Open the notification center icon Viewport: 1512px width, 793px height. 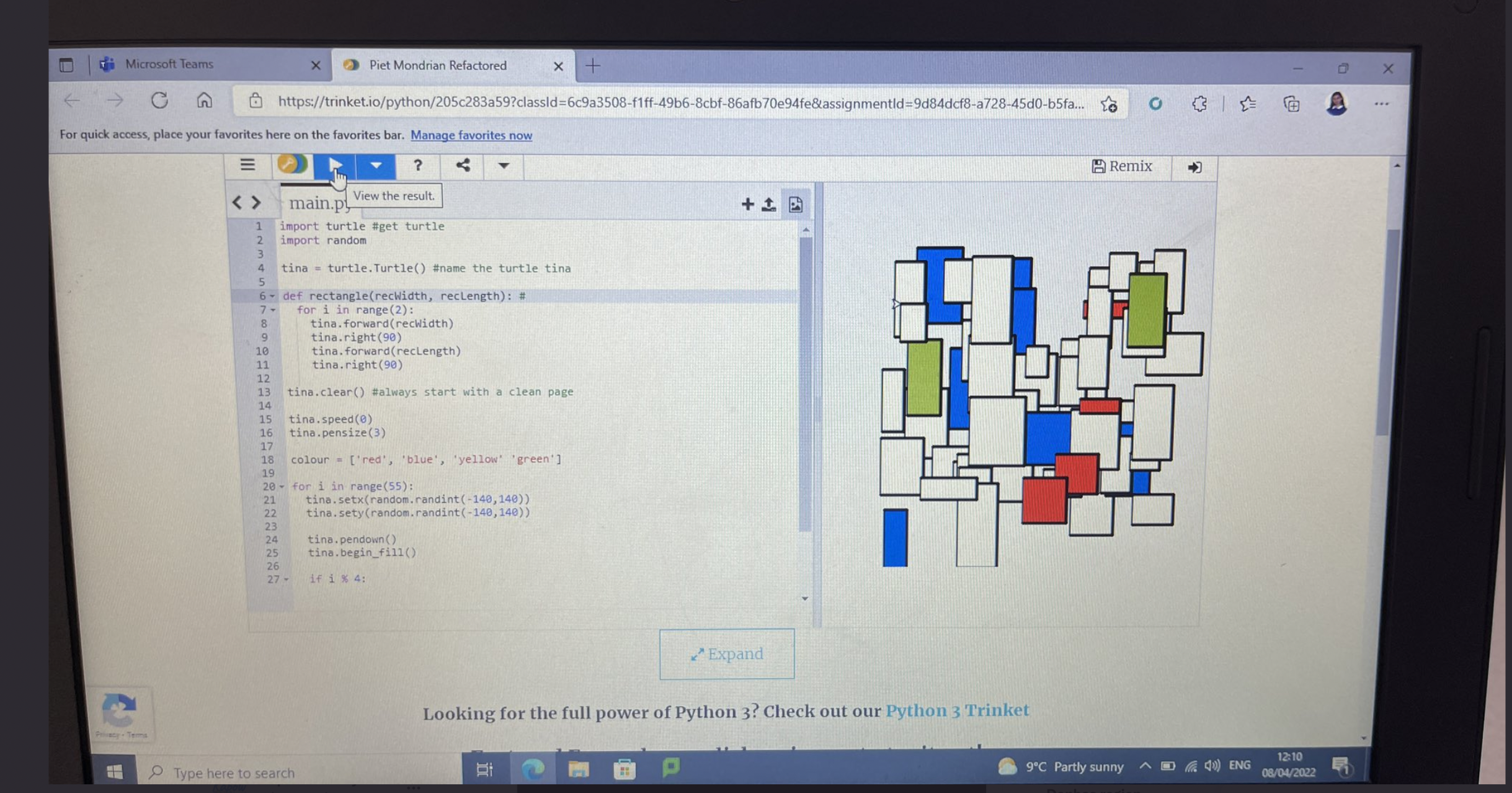pyautogui.click(x=1341, y=767)
